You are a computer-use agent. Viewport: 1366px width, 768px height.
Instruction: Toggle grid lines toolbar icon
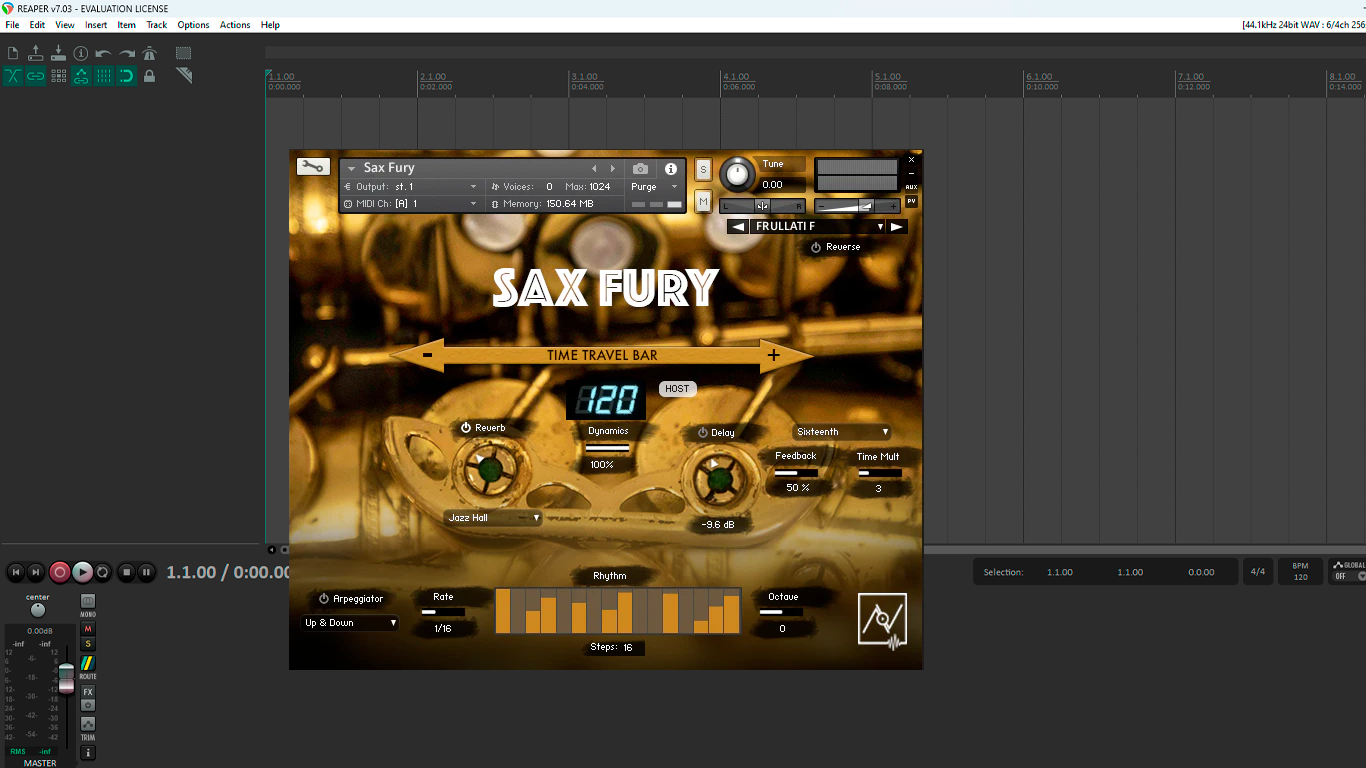tap(104, 76)
